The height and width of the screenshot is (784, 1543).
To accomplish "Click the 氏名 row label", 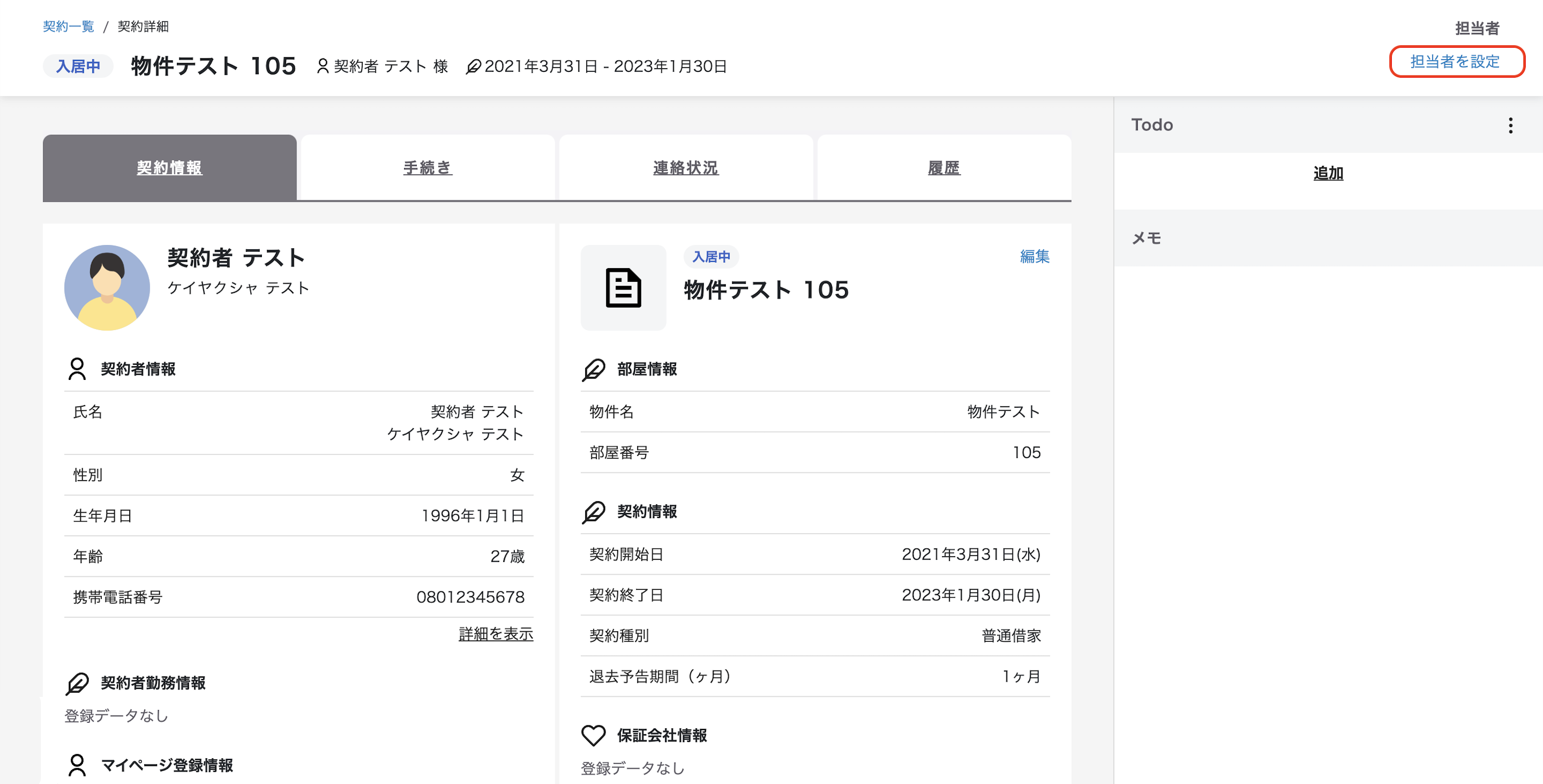I will click(88, 411).
